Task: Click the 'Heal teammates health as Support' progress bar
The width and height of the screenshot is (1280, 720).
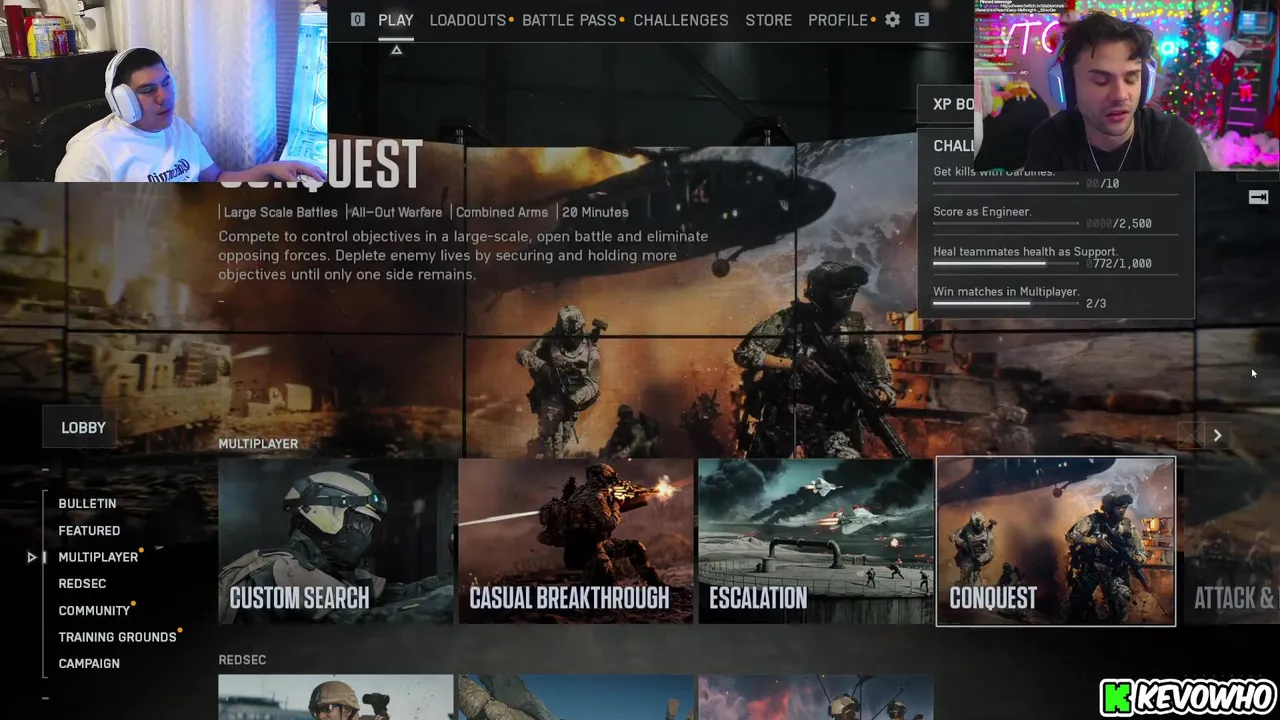Action: [1006, 264]
